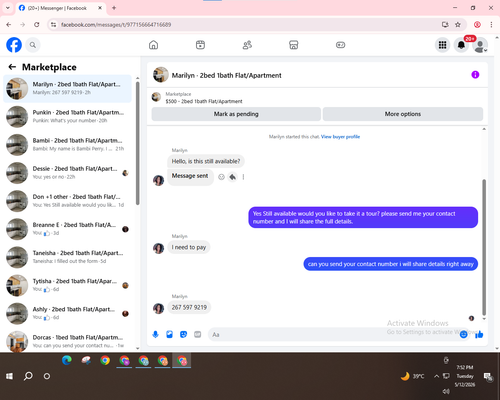Viewport: 500px width, 400px height.
Task: Open the Taneisha conversation
Action: 67,257
